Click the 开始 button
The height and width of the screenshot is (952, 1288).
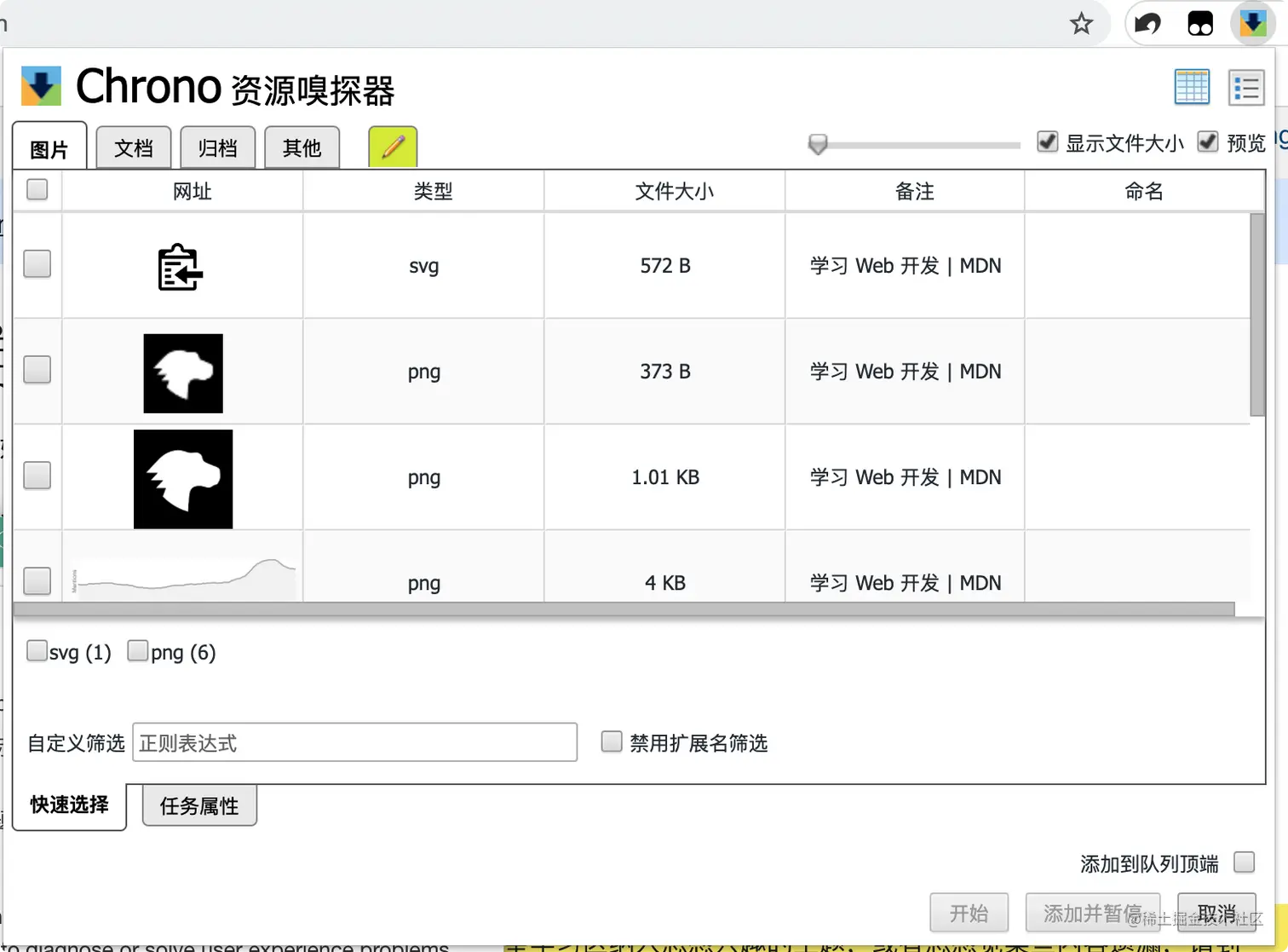click(969, 914)
